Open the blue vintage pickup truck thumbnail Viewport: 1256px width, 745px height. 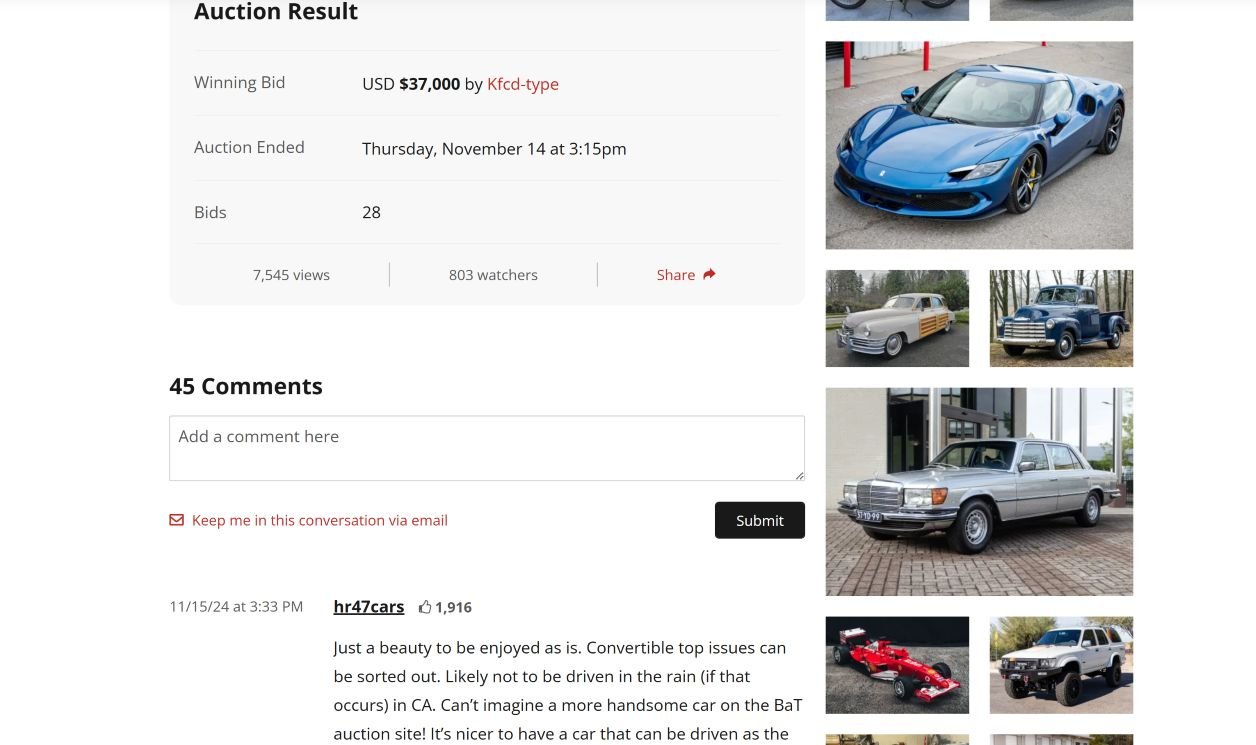[x=1061, y=318]
